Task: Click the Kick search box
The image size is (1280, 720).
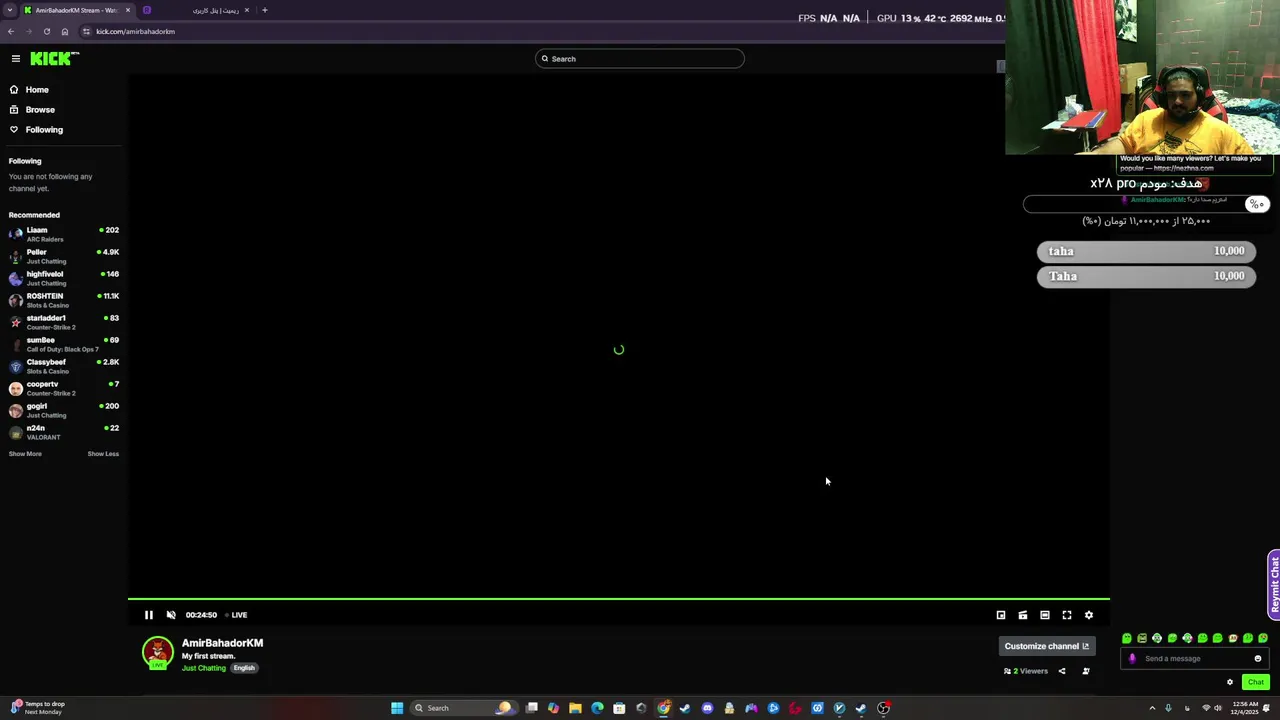Action: (640, 59)
